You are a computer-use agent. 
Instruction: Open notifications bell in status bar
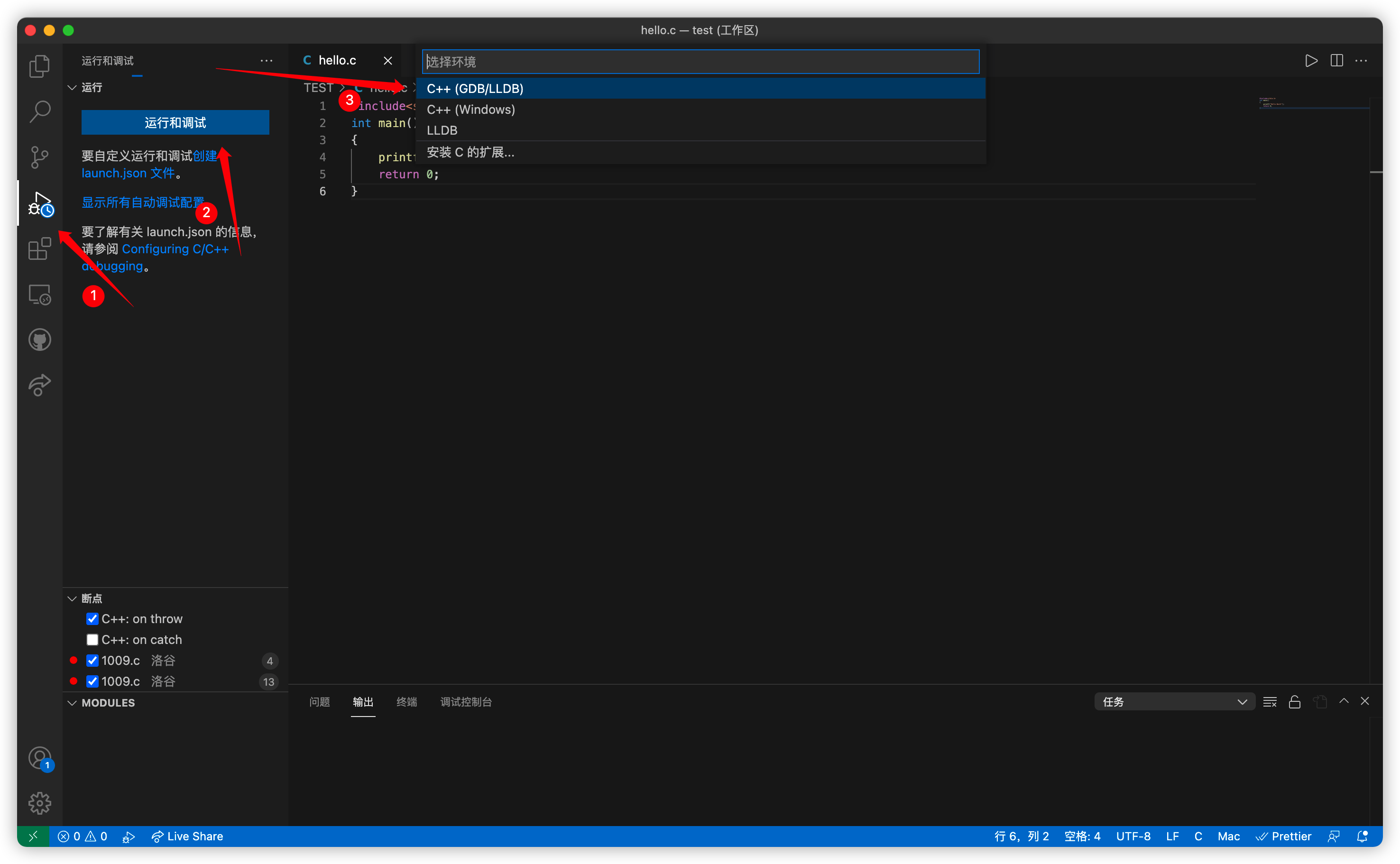[x=1362, y=836]
